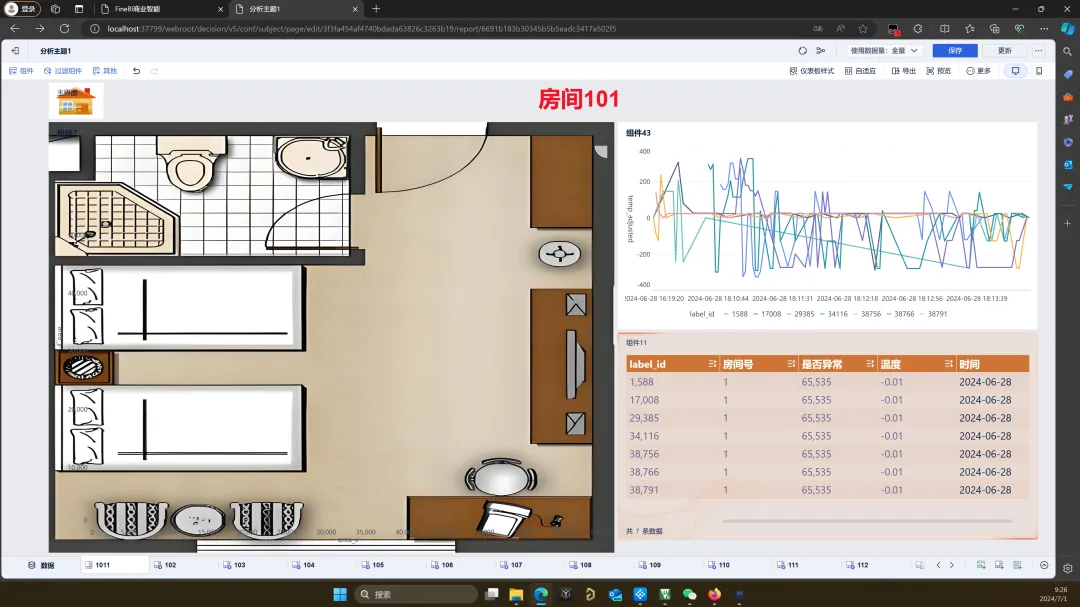Image resolution: width=1080 pixels, height=607 pixels.
Task: Switch to the 104 dashboard tab
Action: pos(303,565)
